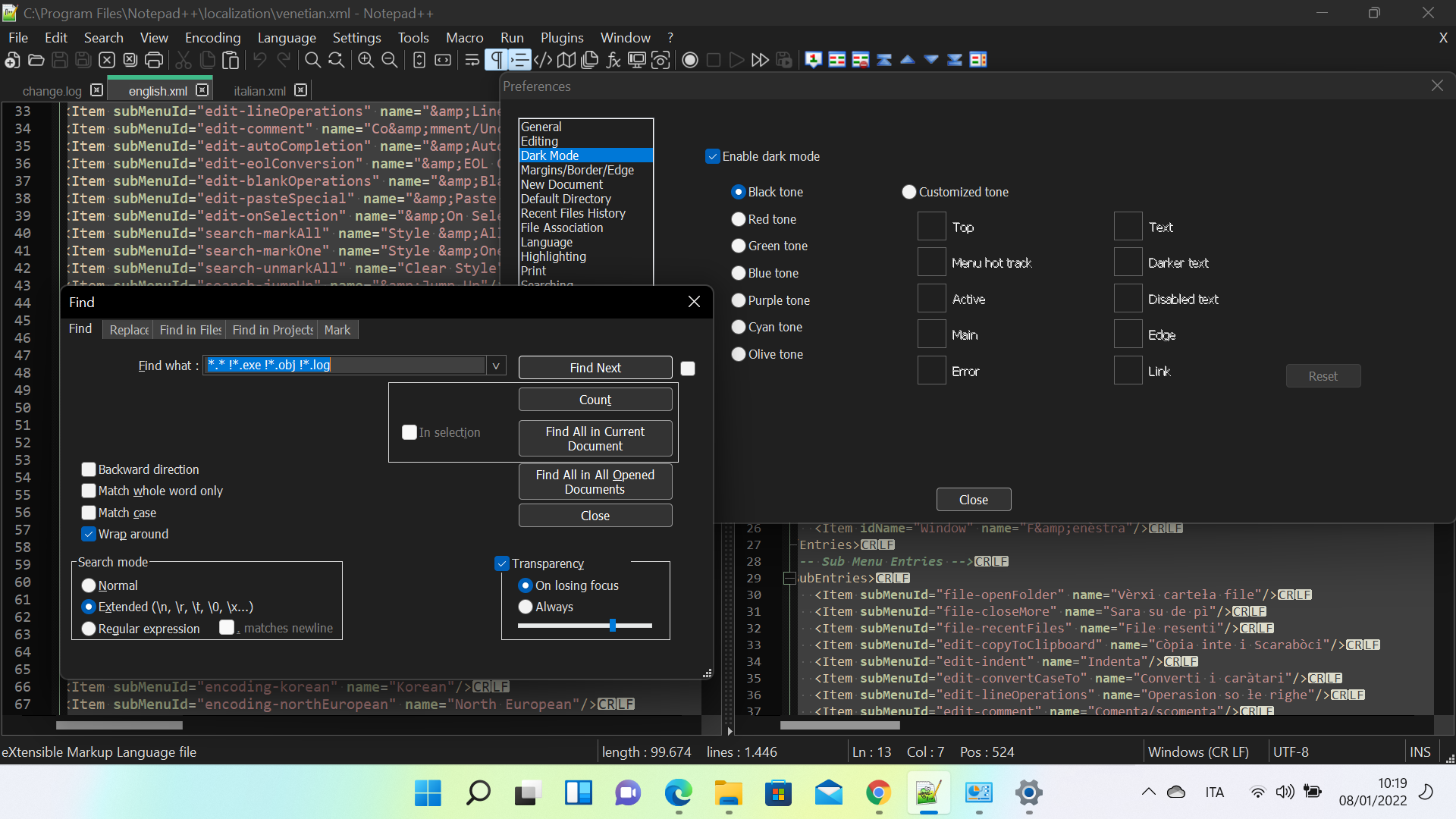This screenshot has height=819, width=1456.
Task: Switch to the italian.xml tab
Action: click(259, 90)
